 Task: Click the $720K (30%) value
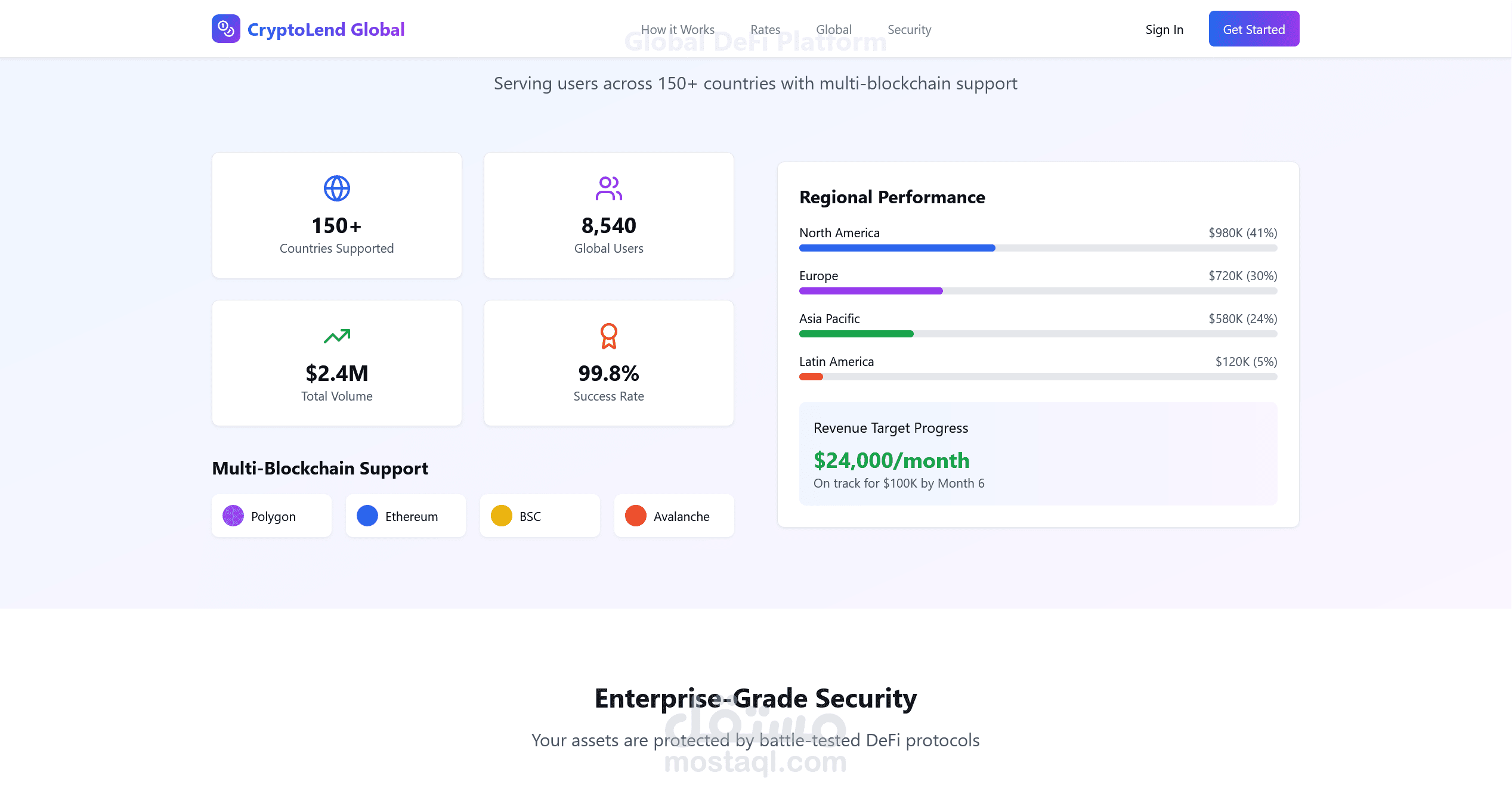pos(1243,275)
